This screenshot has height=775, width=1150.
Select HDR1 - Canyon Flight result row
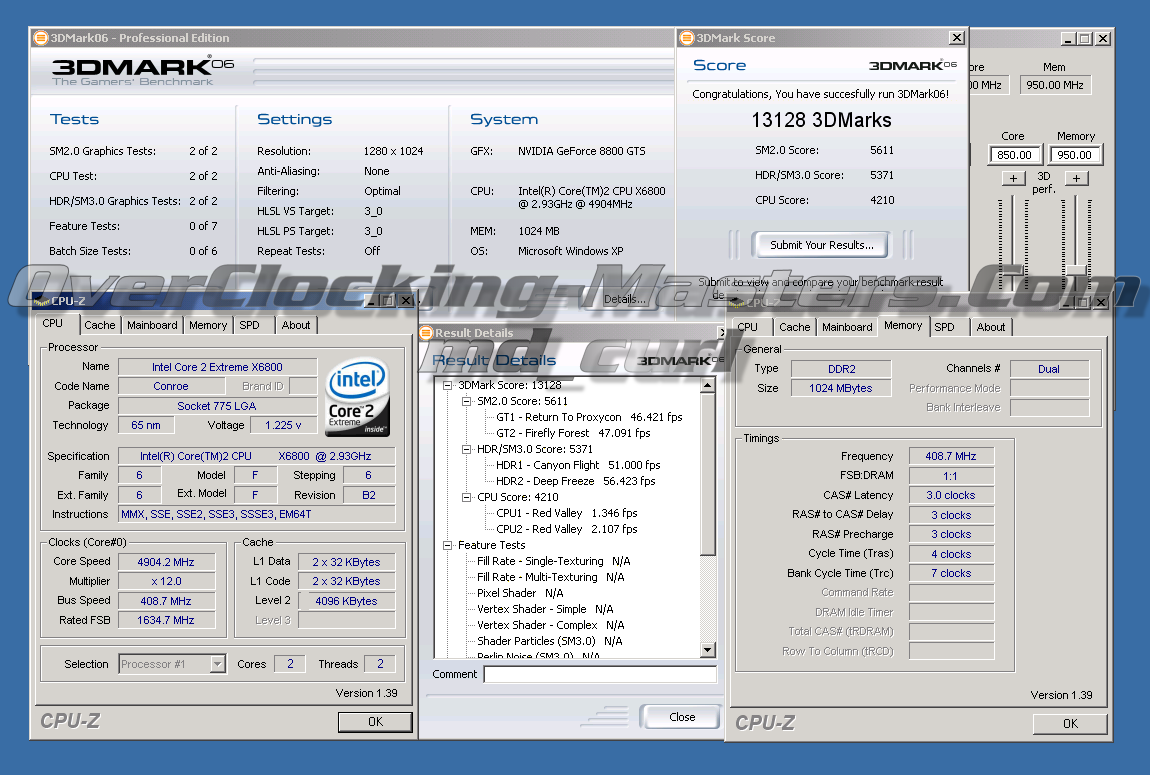click(x=578, y=466)
